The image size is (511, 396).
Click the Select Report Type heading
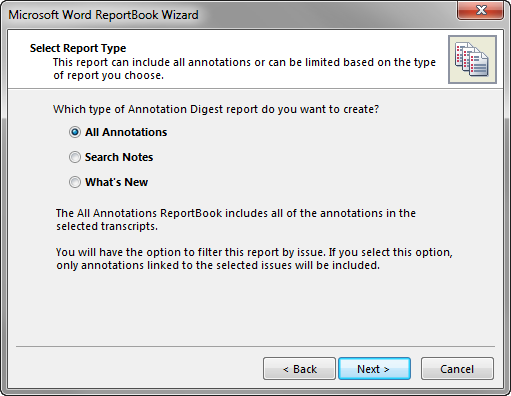pos(78,48)
